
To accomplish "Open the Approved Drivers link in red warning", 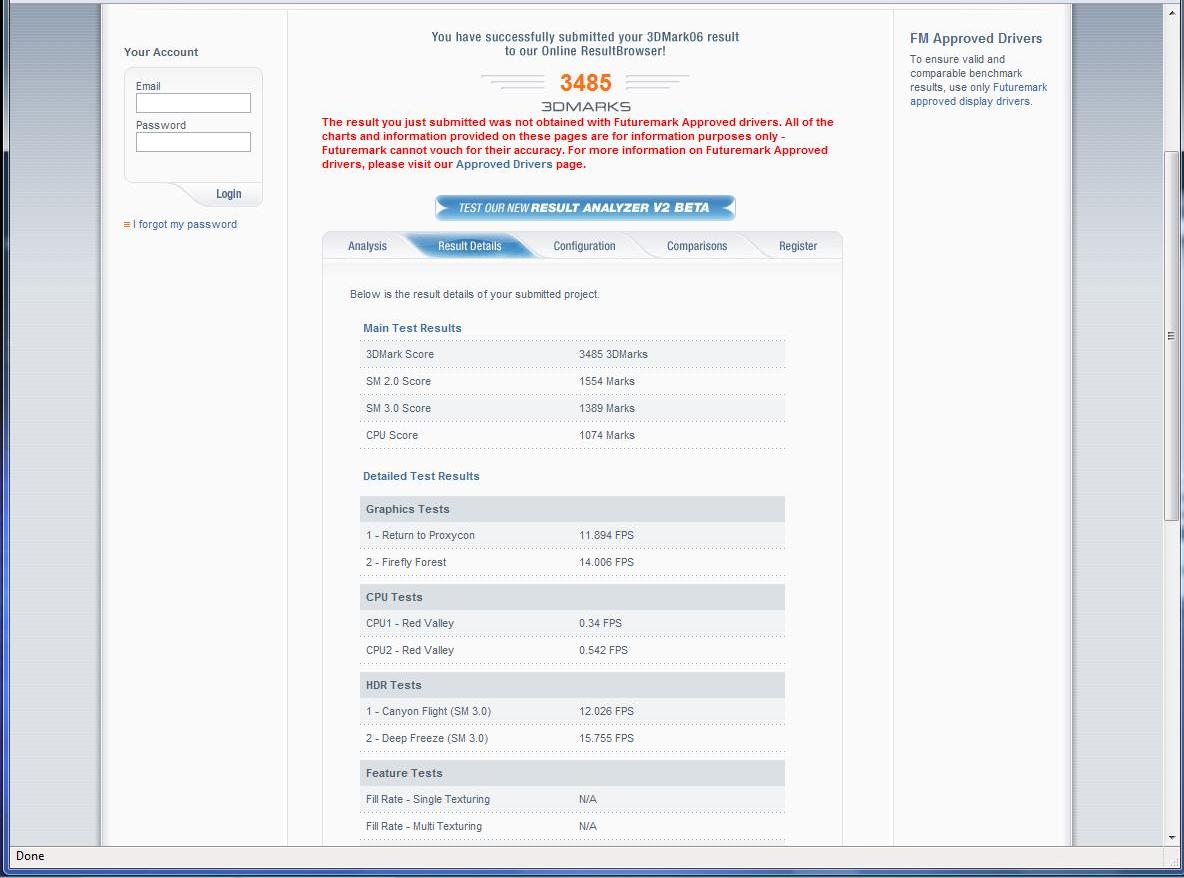I will coord(504,165).
